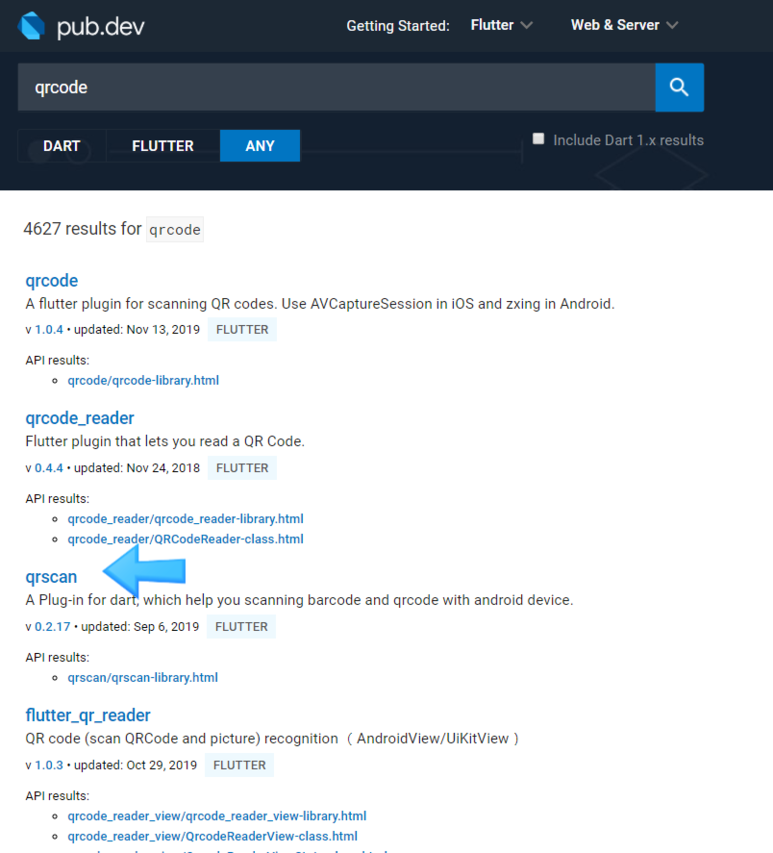Click 'updated: Nov 13, 2019' text
Viewport: 773px width, 853px height.
click(137, 330)
